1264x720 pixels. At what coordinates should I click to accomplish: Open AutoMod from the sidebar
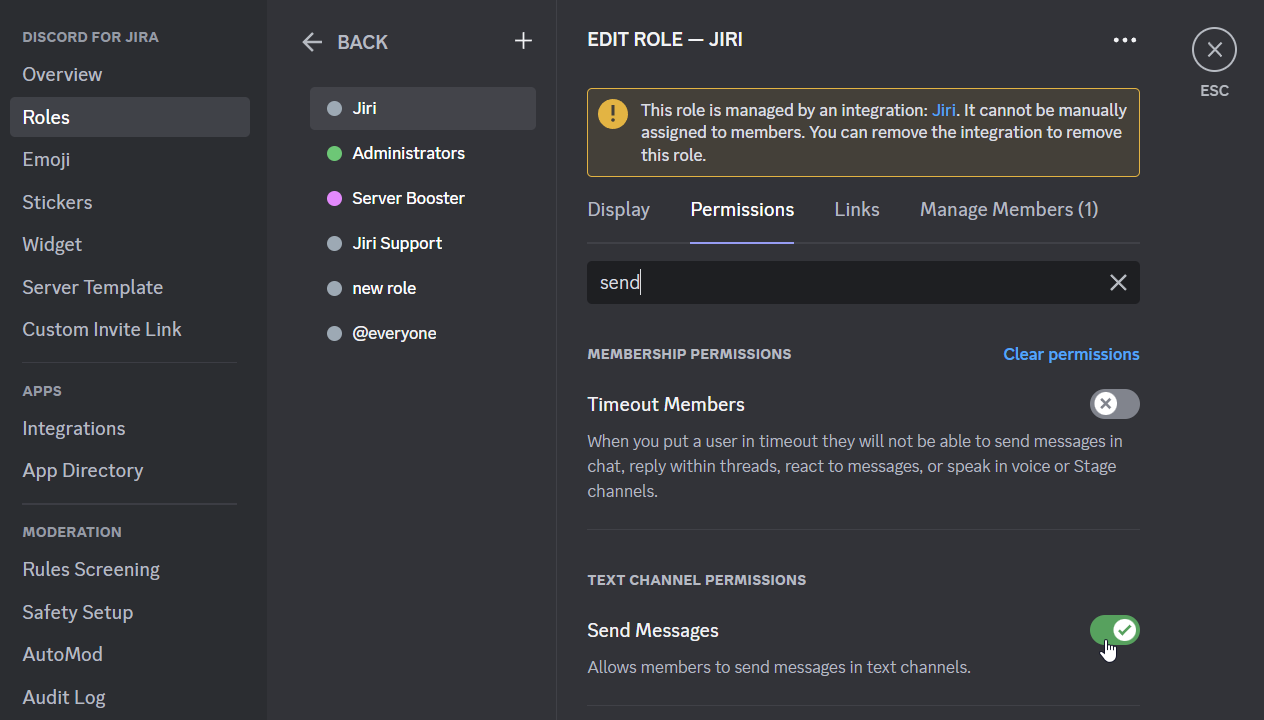62,654
